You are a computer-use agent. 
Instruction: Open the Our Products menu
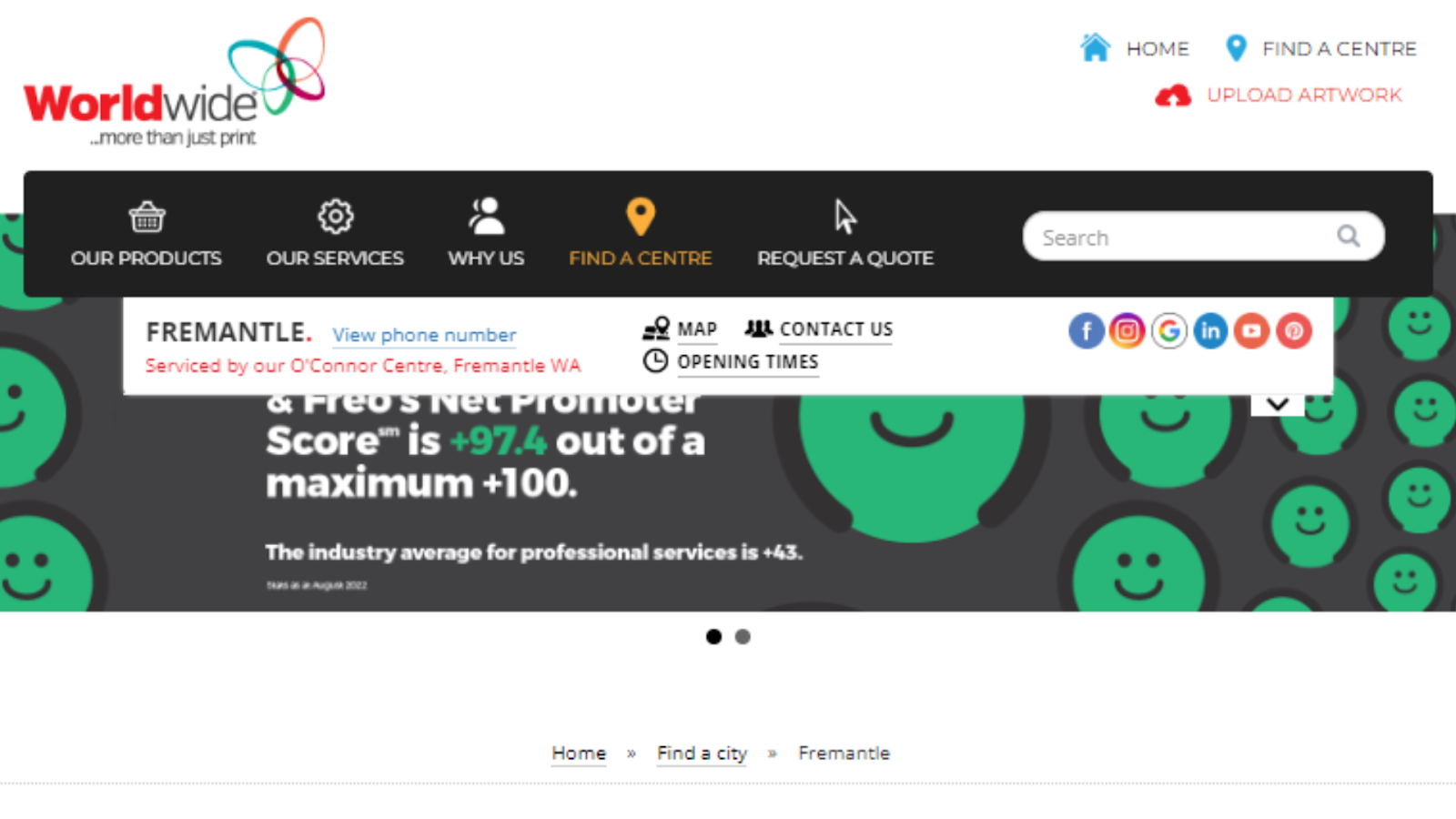pos(147,234)
